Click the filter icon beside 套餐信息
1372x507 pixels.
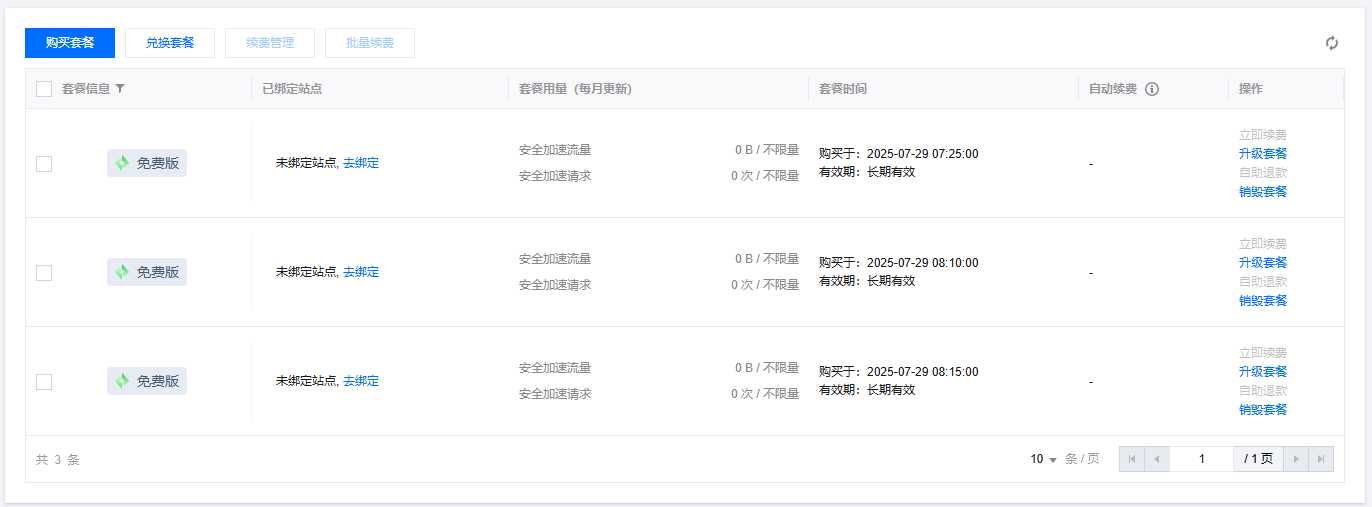click(x=120, y=89)
